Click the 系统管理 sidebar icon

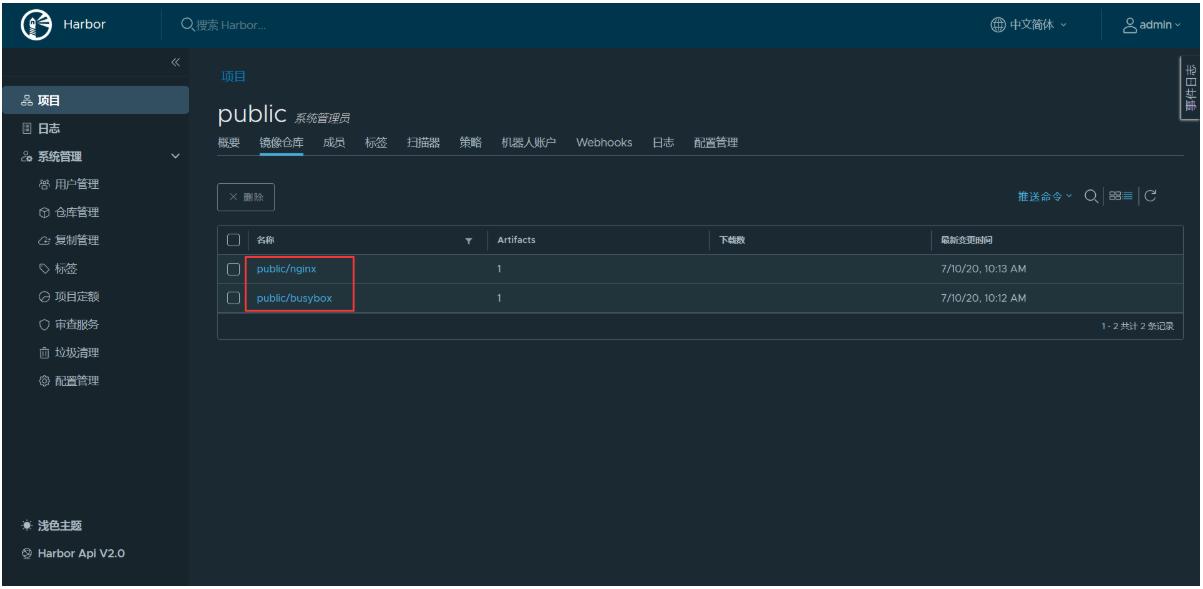[27, 157]
